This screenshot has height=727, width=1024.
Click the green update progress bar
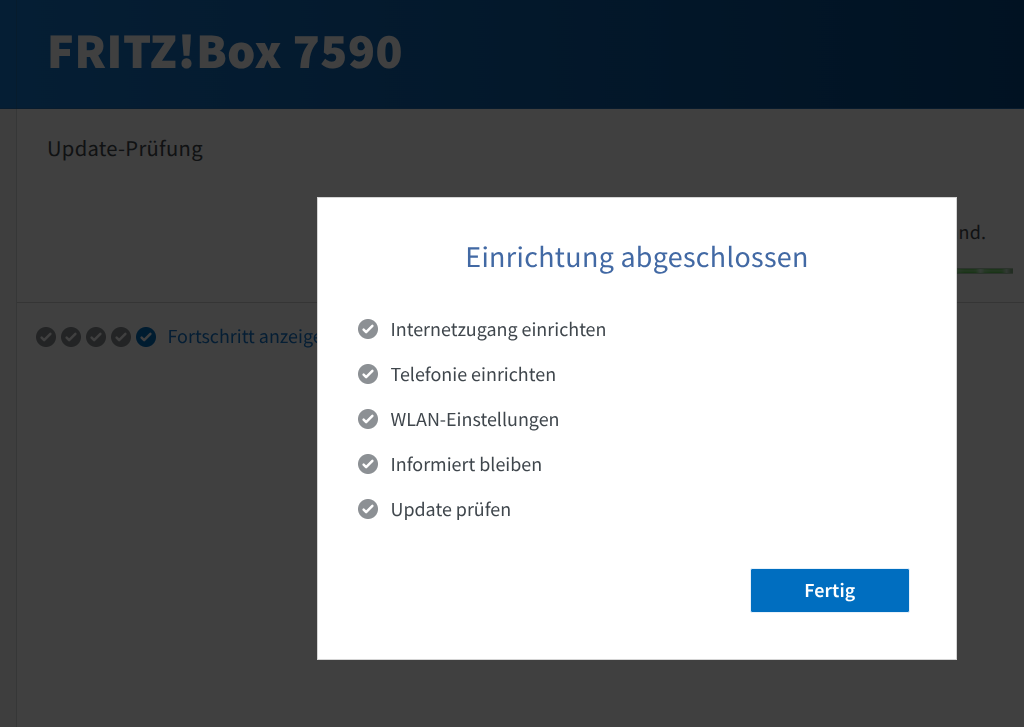985,271
